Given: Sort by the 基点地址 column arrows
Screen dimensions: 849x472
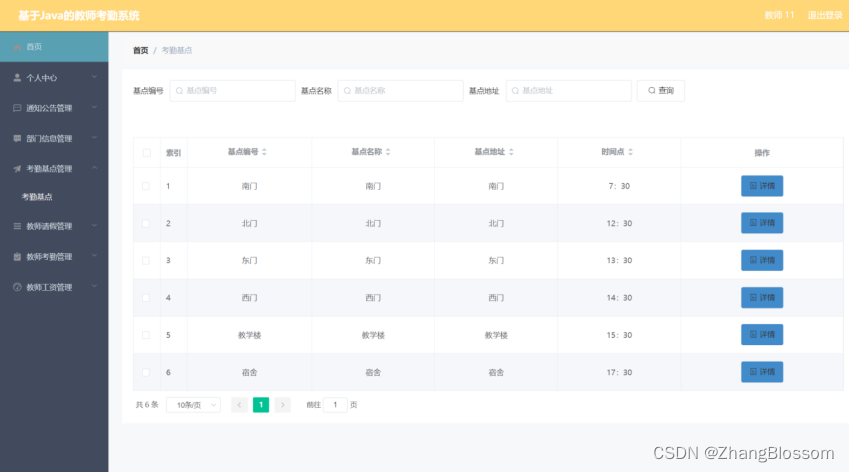Looking at the screenshot, I should click(511, 152).
